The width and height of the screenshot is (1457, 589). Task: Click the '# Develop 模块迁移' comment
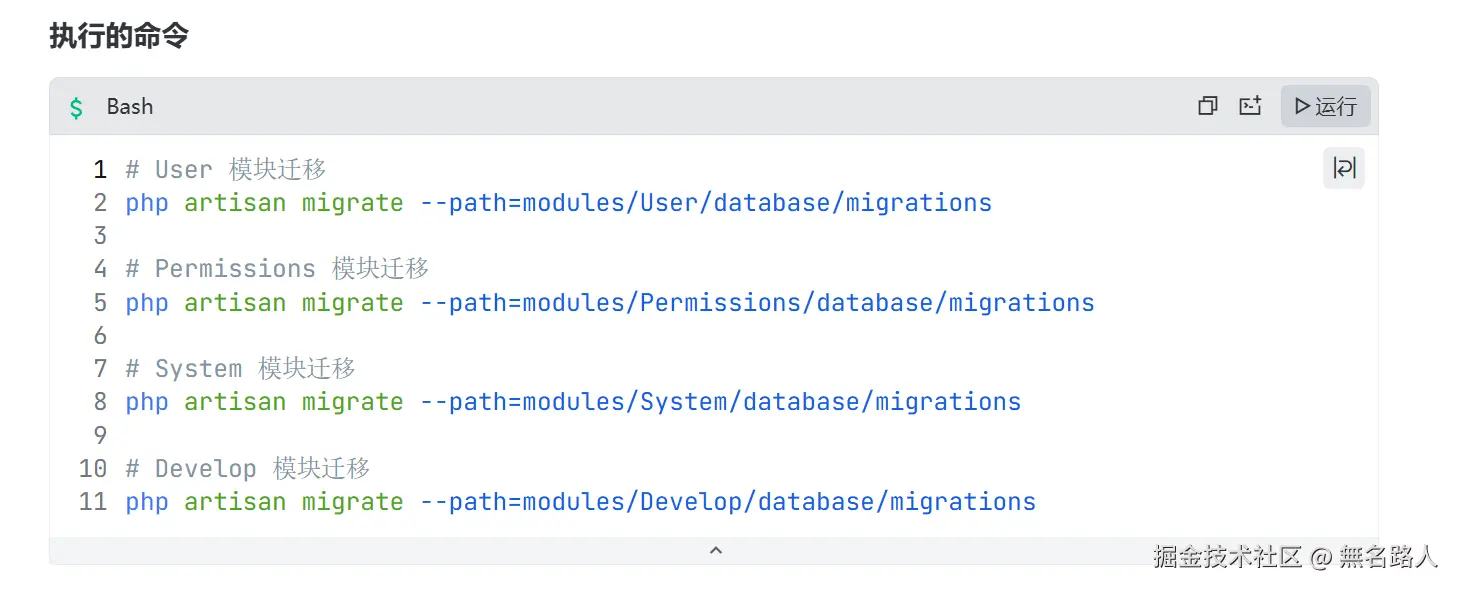click(247, 468)
